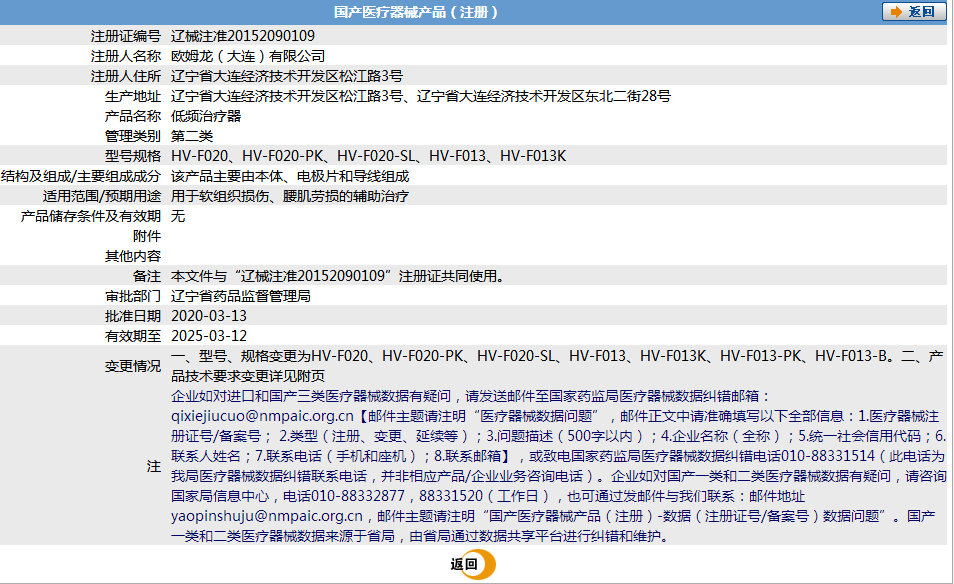The width and height of the screenshot is (954, 584).
Task: Click the label 产品名称
Action: click(133, 116)
